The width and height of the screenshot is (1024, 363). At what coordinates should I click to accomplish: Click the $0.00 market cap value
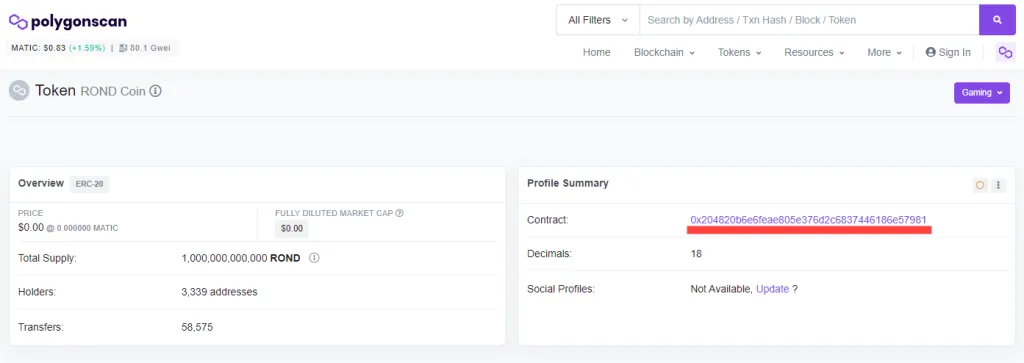coord(292,229)
